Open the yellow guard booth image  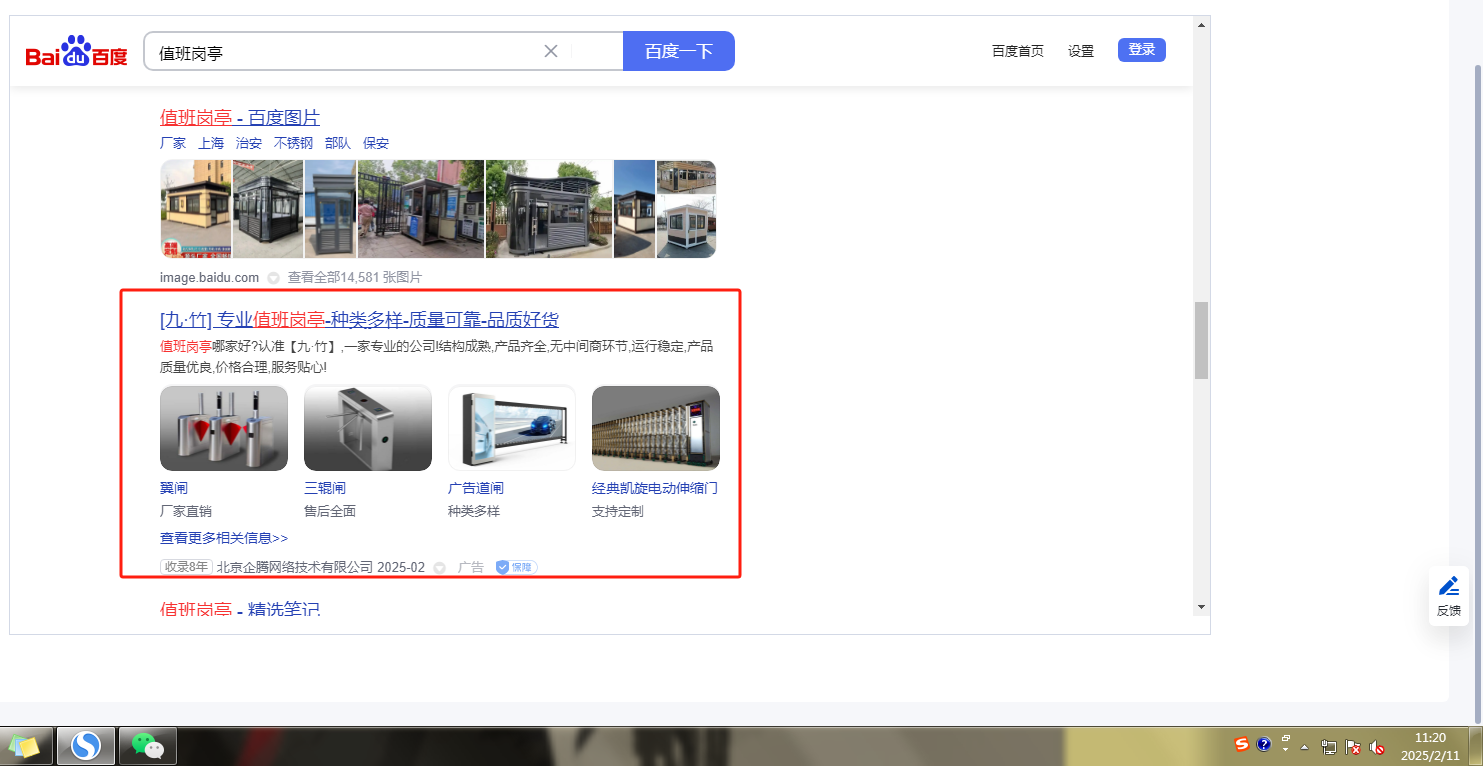coord(196,209)
